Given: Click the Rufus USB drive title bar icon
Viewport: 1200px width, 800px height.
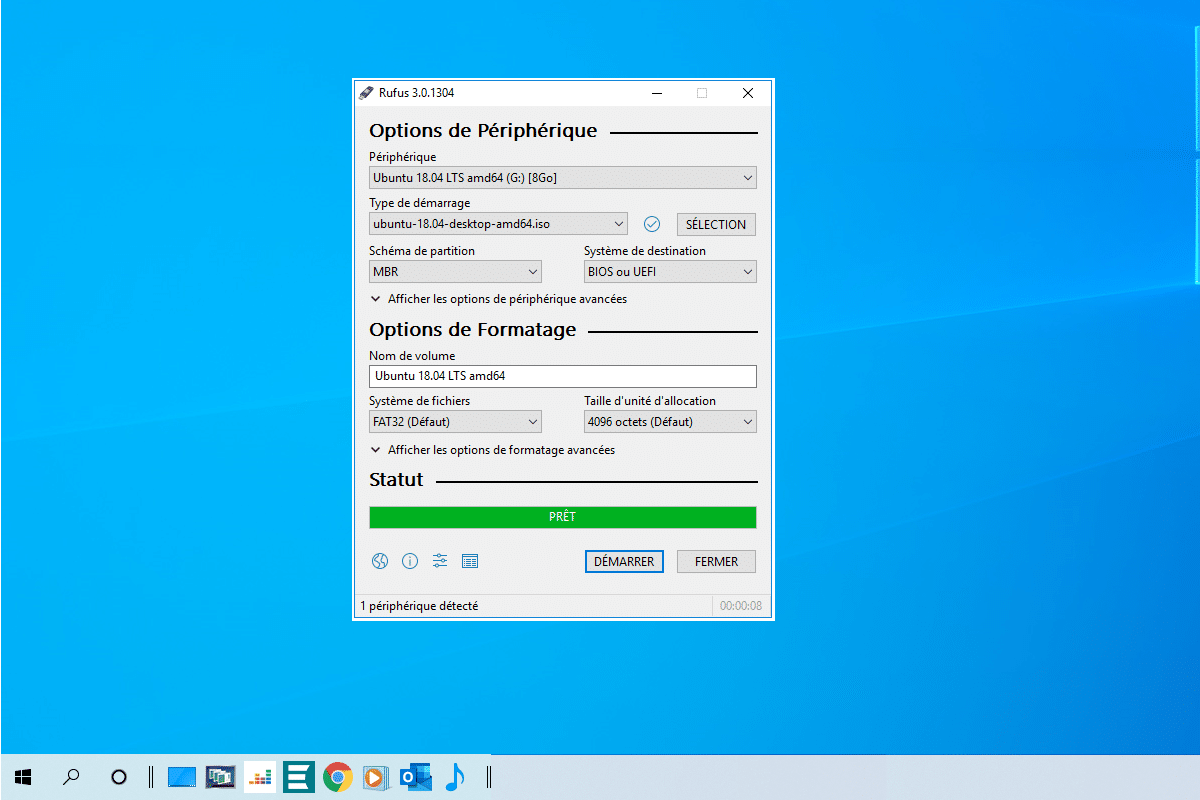Looking at the screenshot, I should (x=366, y=93).
